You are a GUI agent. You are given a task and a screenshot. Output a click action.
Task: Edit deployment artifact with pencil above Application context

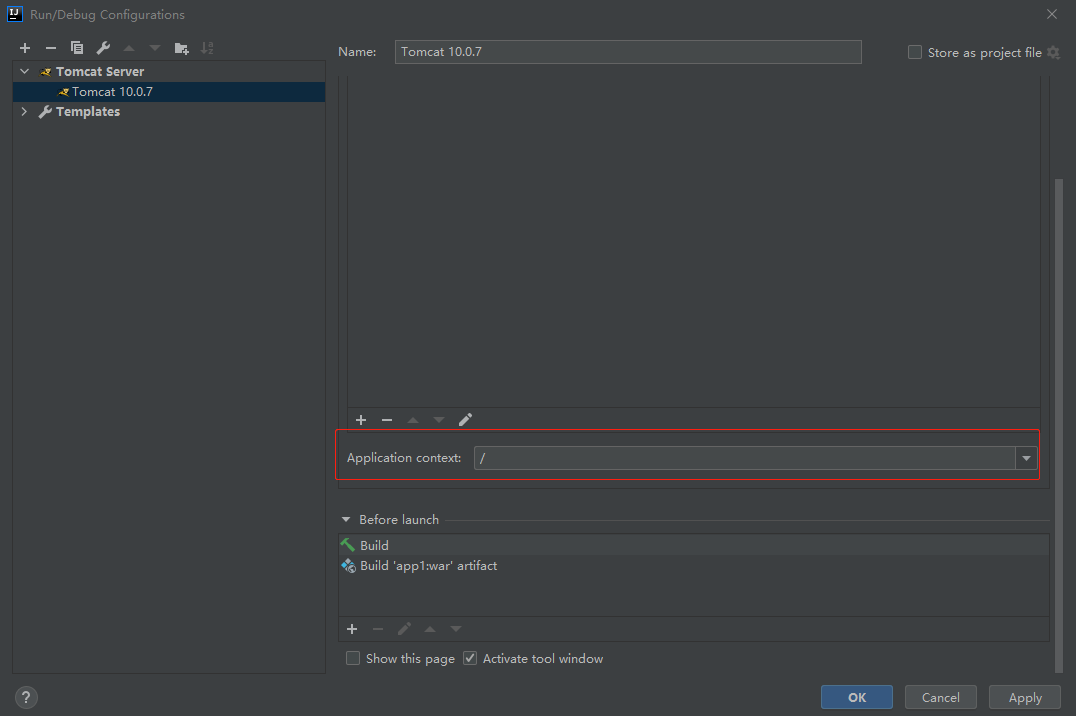click(465, 419)
